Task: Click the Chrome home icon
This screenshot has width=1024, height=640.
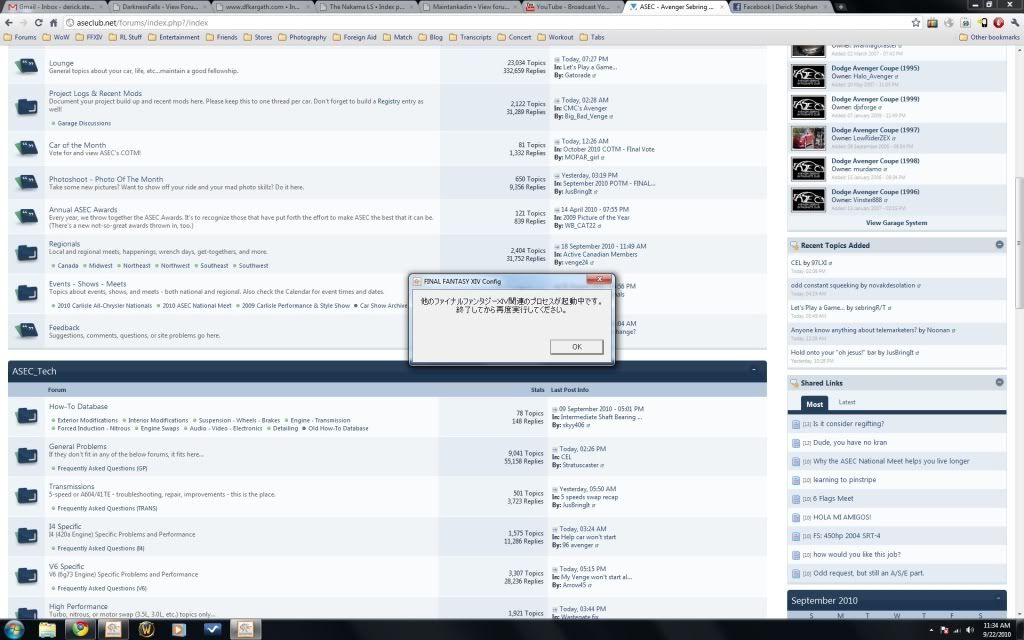Action: pyautogui.click(x=54, y=22)
